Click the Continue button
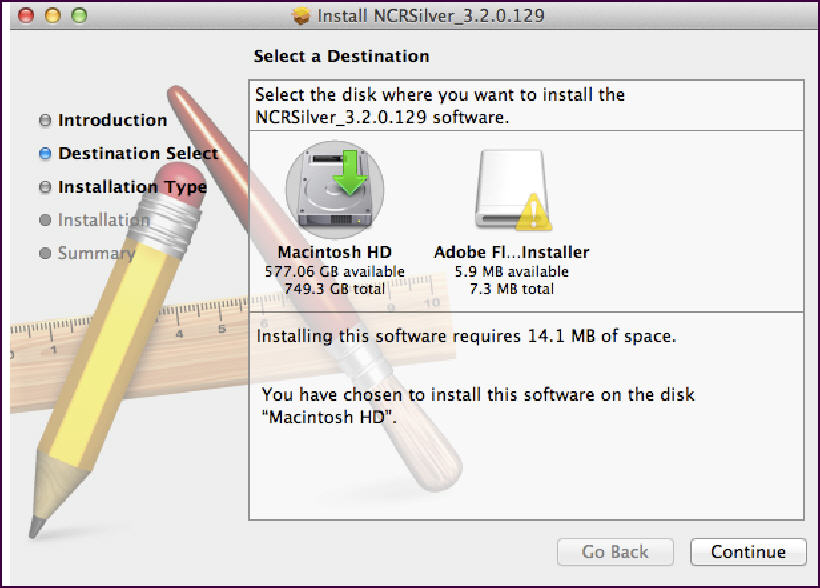 [748, 552]
